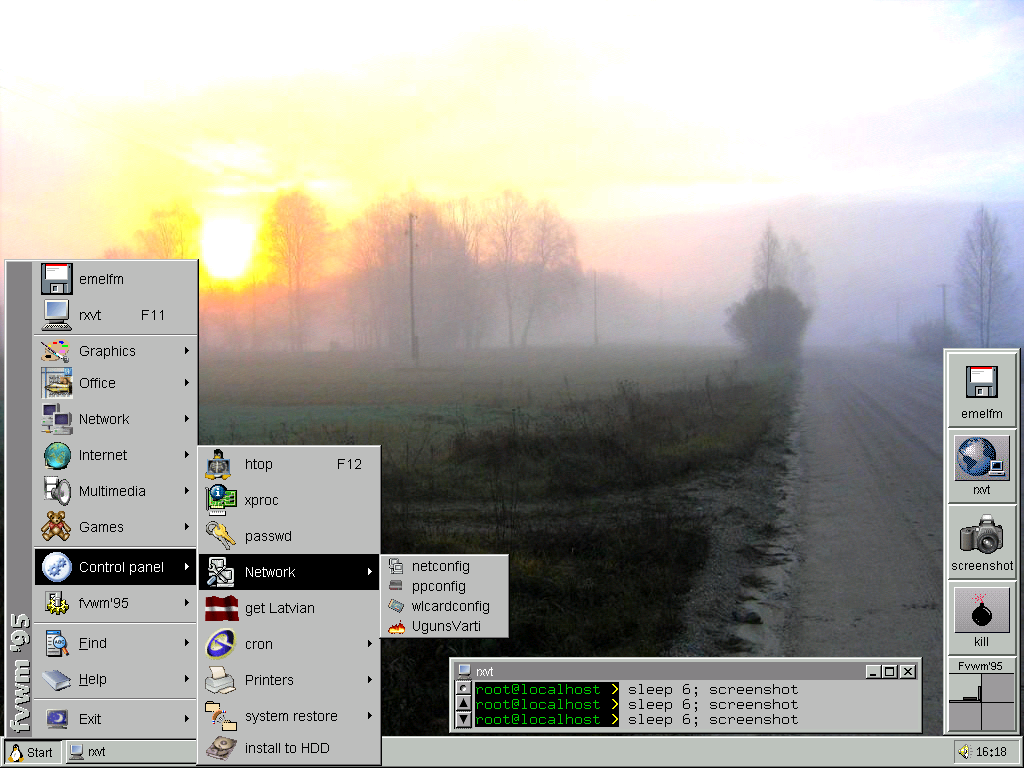Expand the Games submenu arrow
The image size is (1024, 768).
[187, 526]
